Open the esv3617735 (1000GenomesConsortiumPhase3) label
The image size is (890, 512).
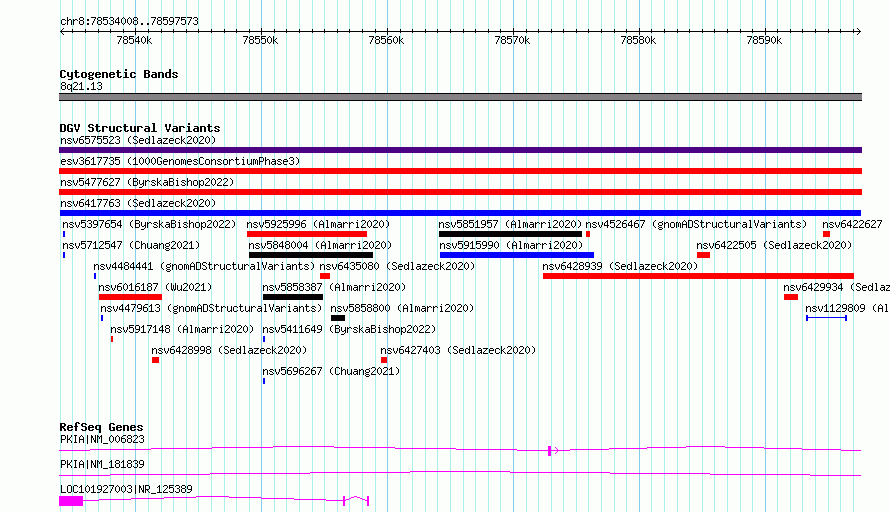180,161
